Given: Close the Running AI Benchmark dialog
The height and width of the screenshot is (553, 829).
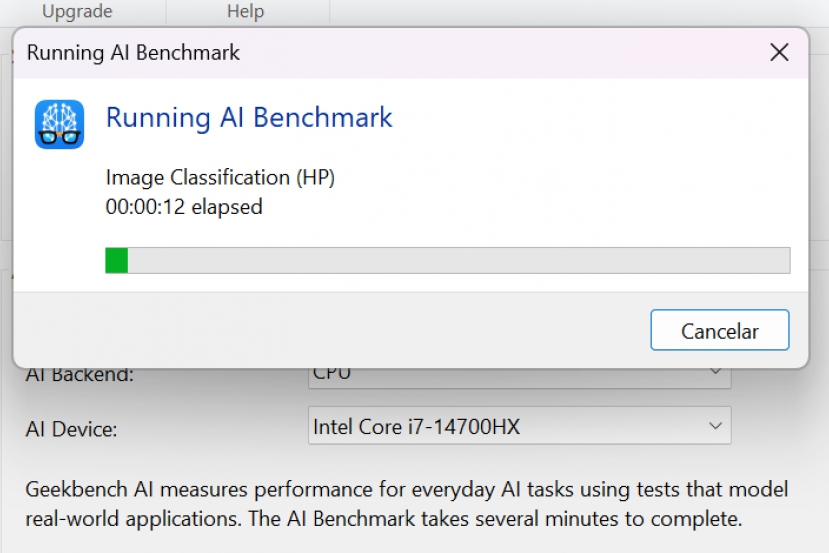Looking at the screenshot, I should (x=779, y=52).
